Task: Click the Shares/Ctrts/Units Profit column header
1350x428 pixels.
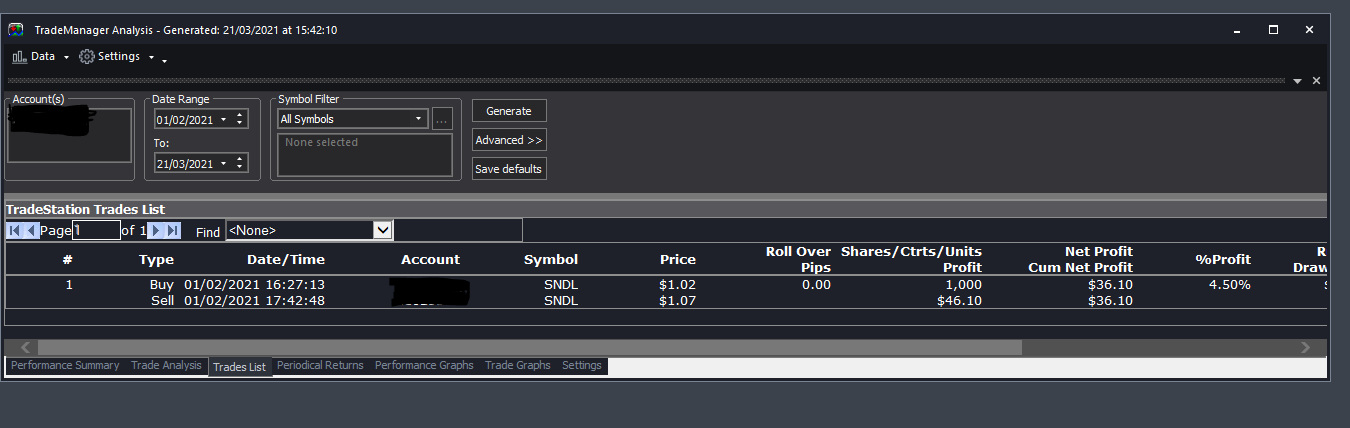Action: tap(912, 259)
